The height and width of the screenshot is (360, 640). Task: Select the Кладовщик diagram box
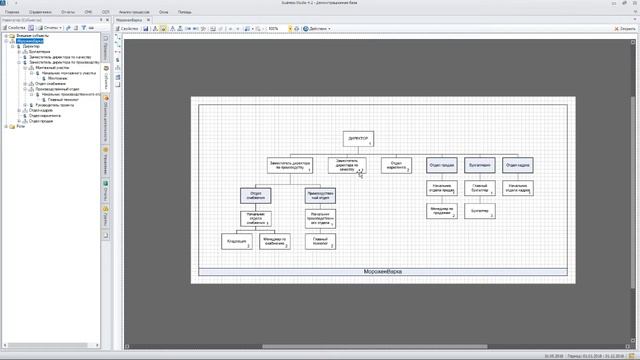tap(237, 241)
